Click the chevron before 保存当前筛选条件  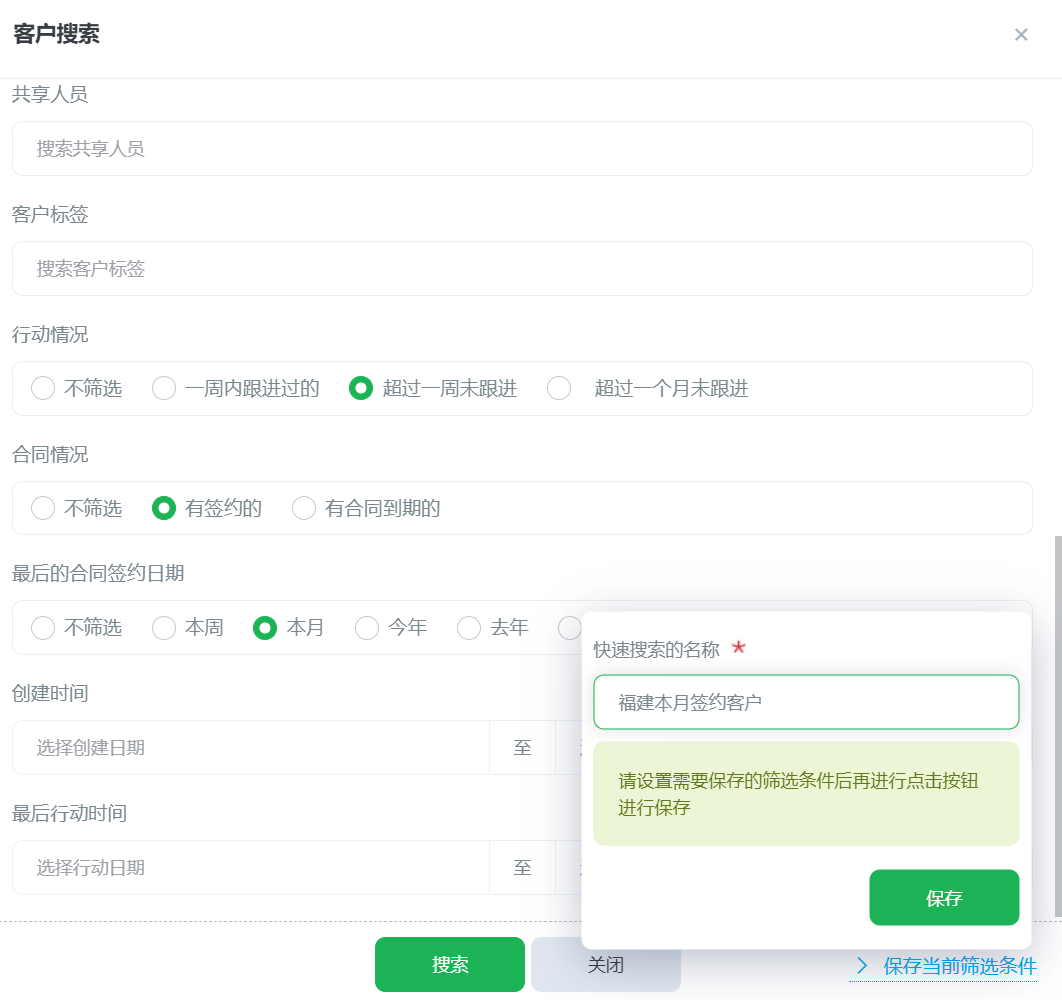point(862,966)
